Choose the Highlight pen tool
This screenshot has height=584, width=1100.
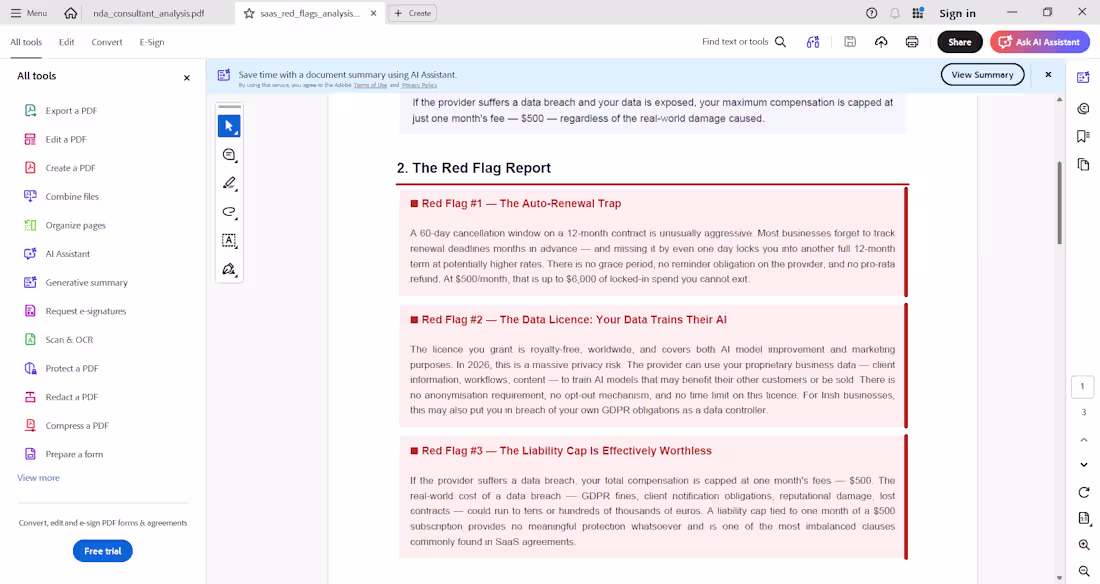point(229,183)
